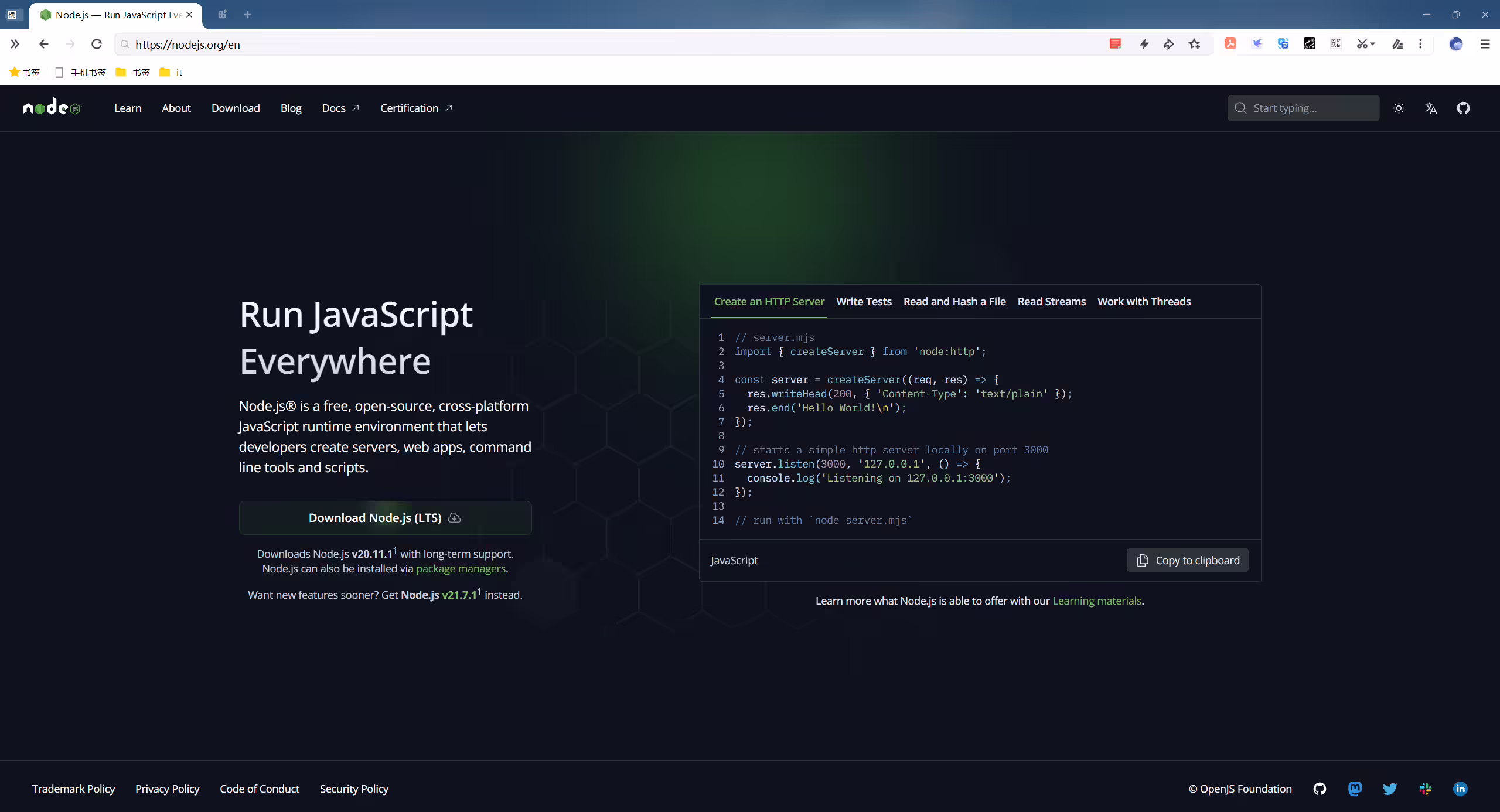Open the 手机书签 mobile bookmarks item
The width and height of the screenshot is (1500, 812).
(x=80, y=72)
